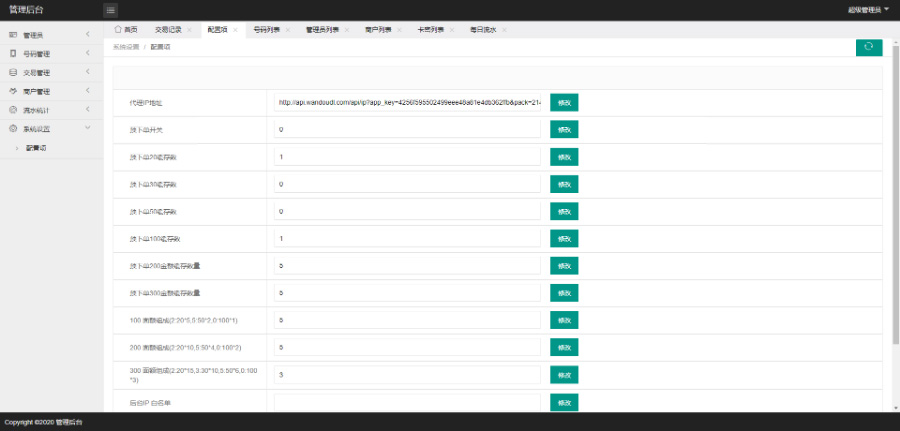Click the vertical page scrollbar
The width and height of the screenshot is (900, 431).
[x=894, y=200]
